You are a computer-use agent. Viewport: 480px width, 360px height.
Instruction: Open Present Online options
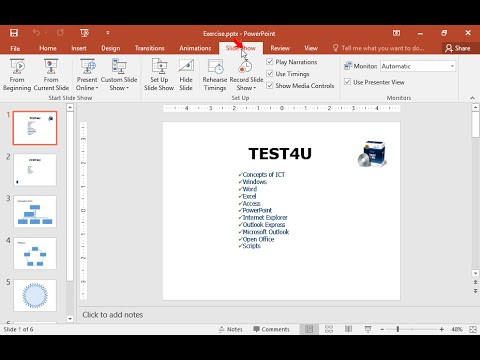pos(87,75)
